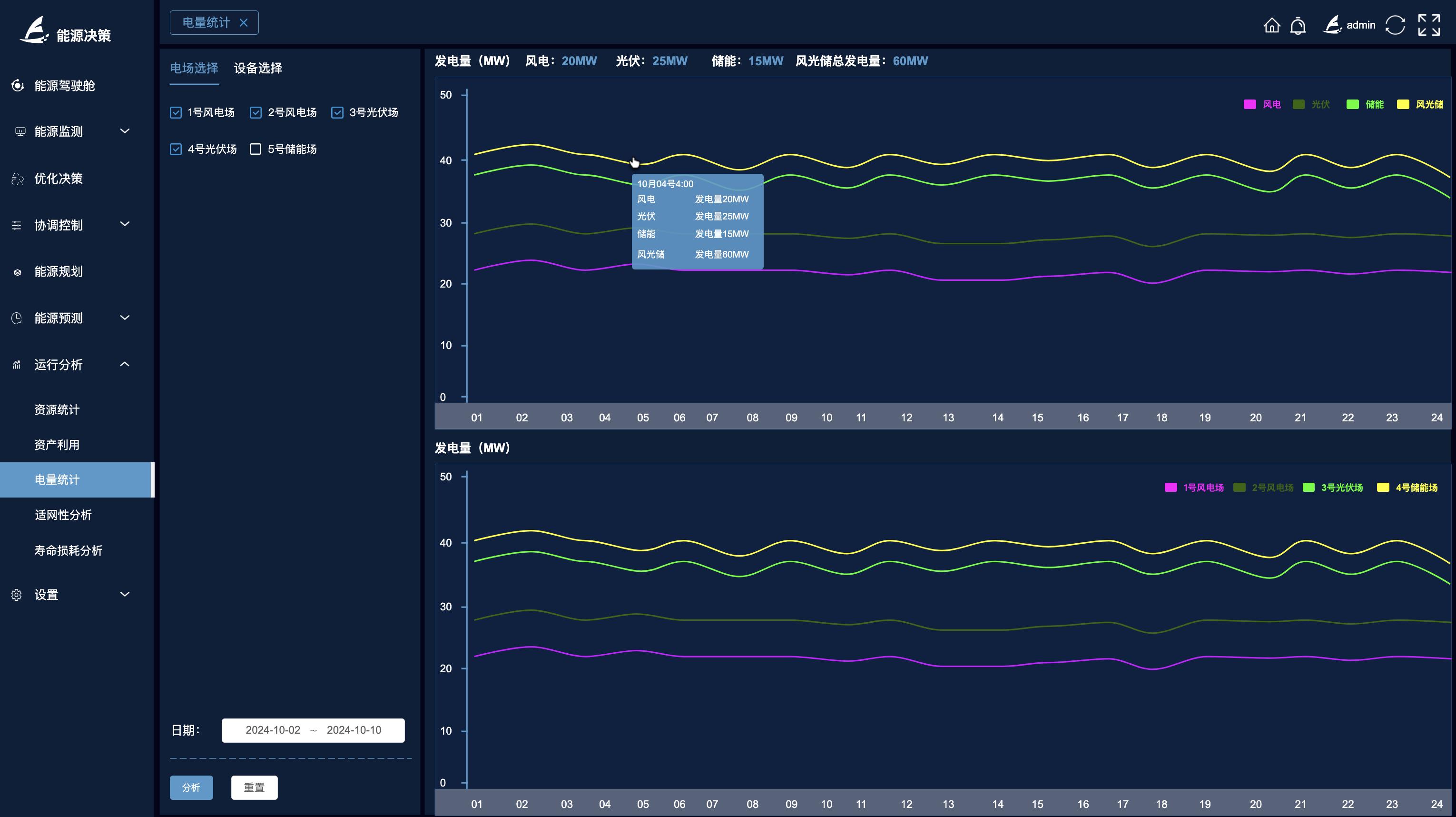Click the 能源驾驶舱 sidebar icon

(x=18, y=85)
